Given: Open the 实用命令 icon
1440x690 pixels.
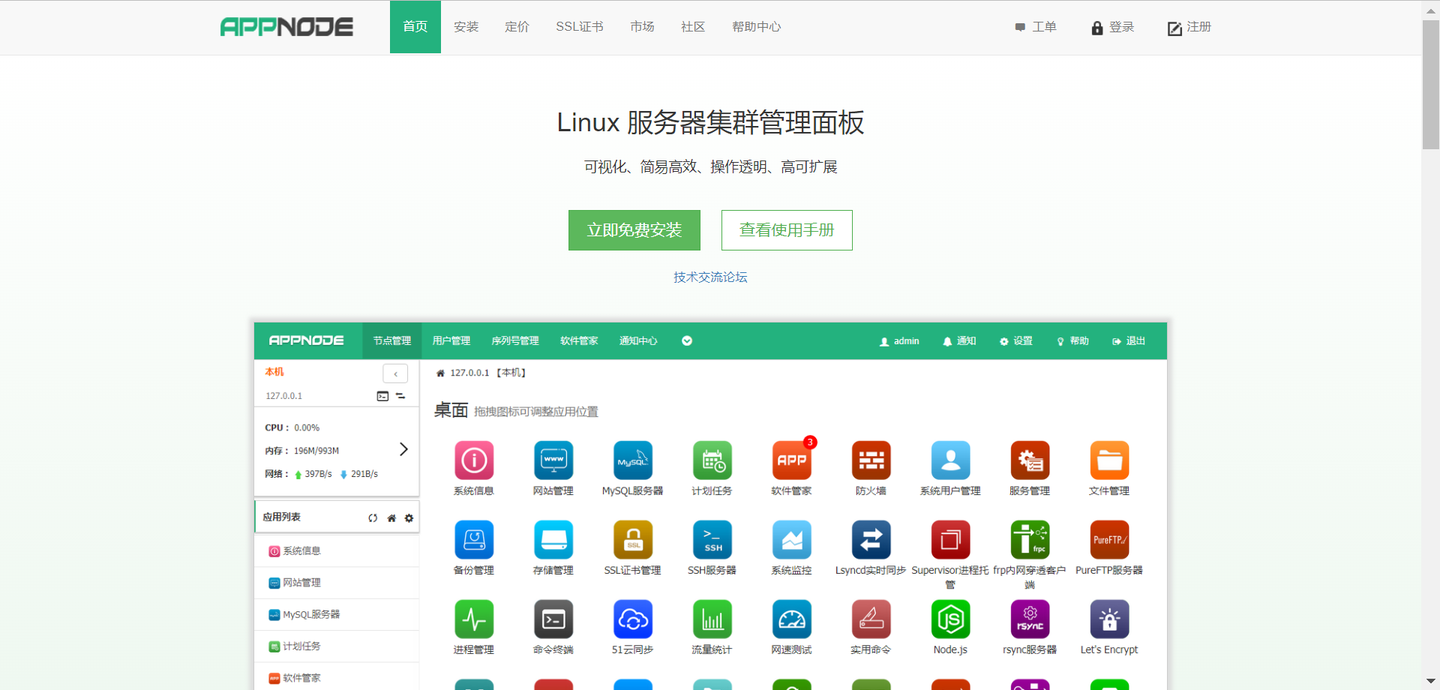Looking at the screenshot, I should pyautogui.click(x=871, y=620).
